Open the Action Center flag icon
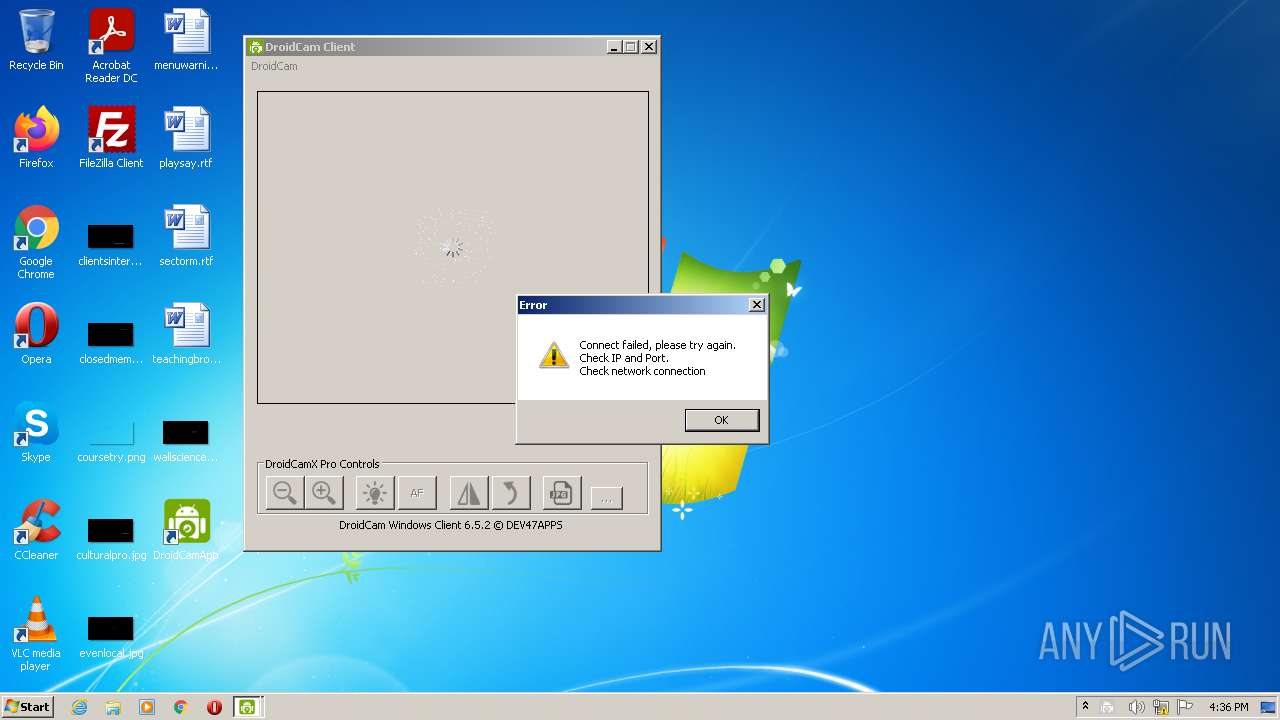The width and height of the screenshot is (1280, 720). [1185, 707]
